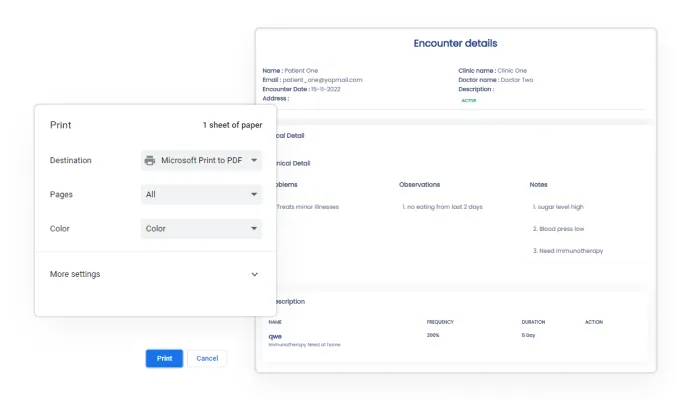Click the ACTION table header
Screen dimensions: 684x400
coord(595,322)
